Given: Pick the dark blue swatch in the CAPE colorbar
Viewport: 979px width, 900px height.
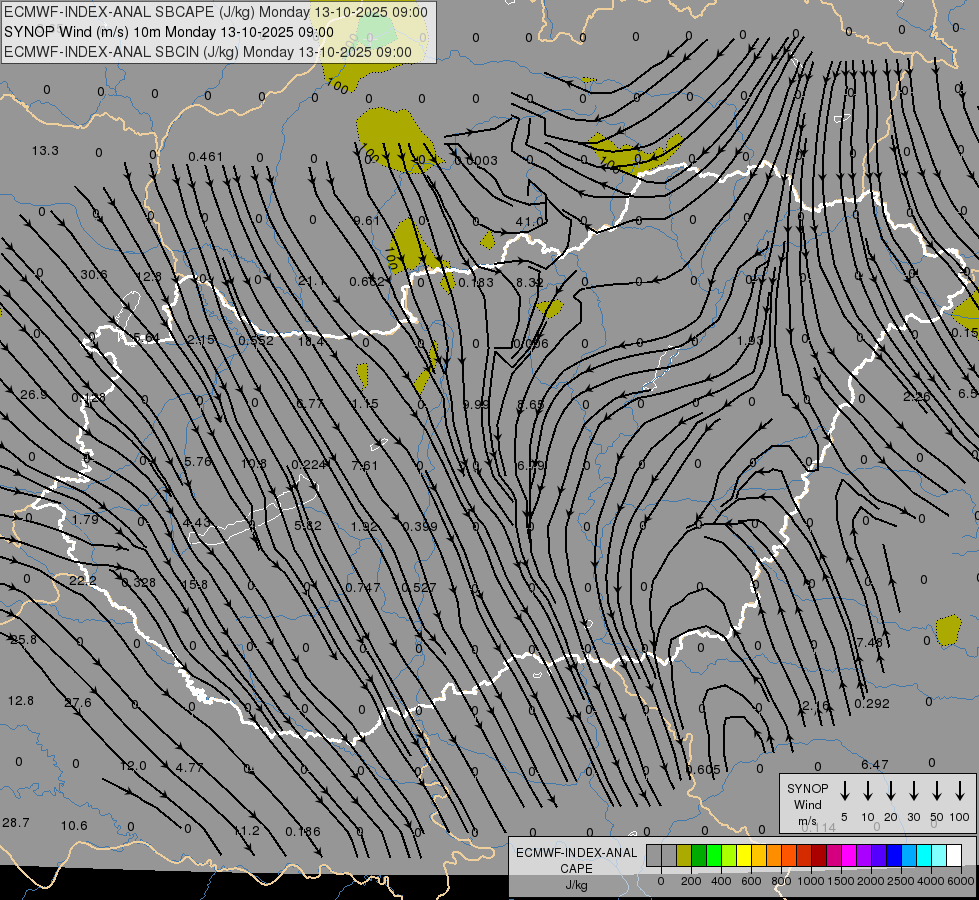Looking at the screenshot, I should (x=894, y=856).
